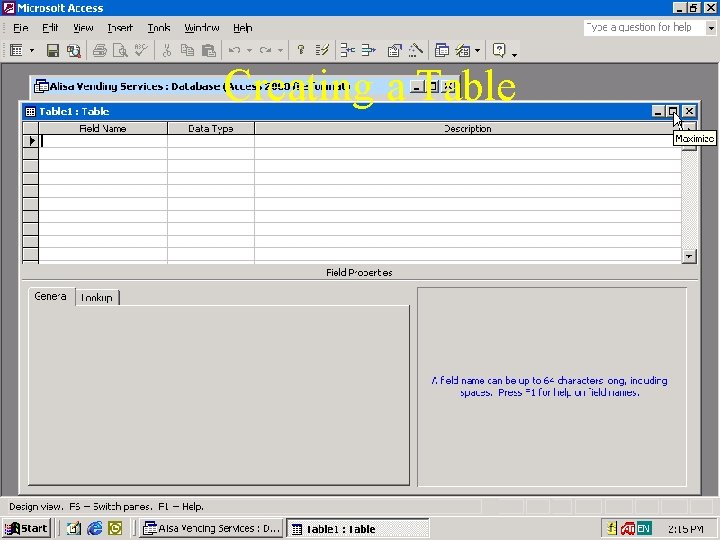This screenshot has height=540, width=720.
Task: Open the Undo history dropdown arrow
Action: [x=249, y=51]
